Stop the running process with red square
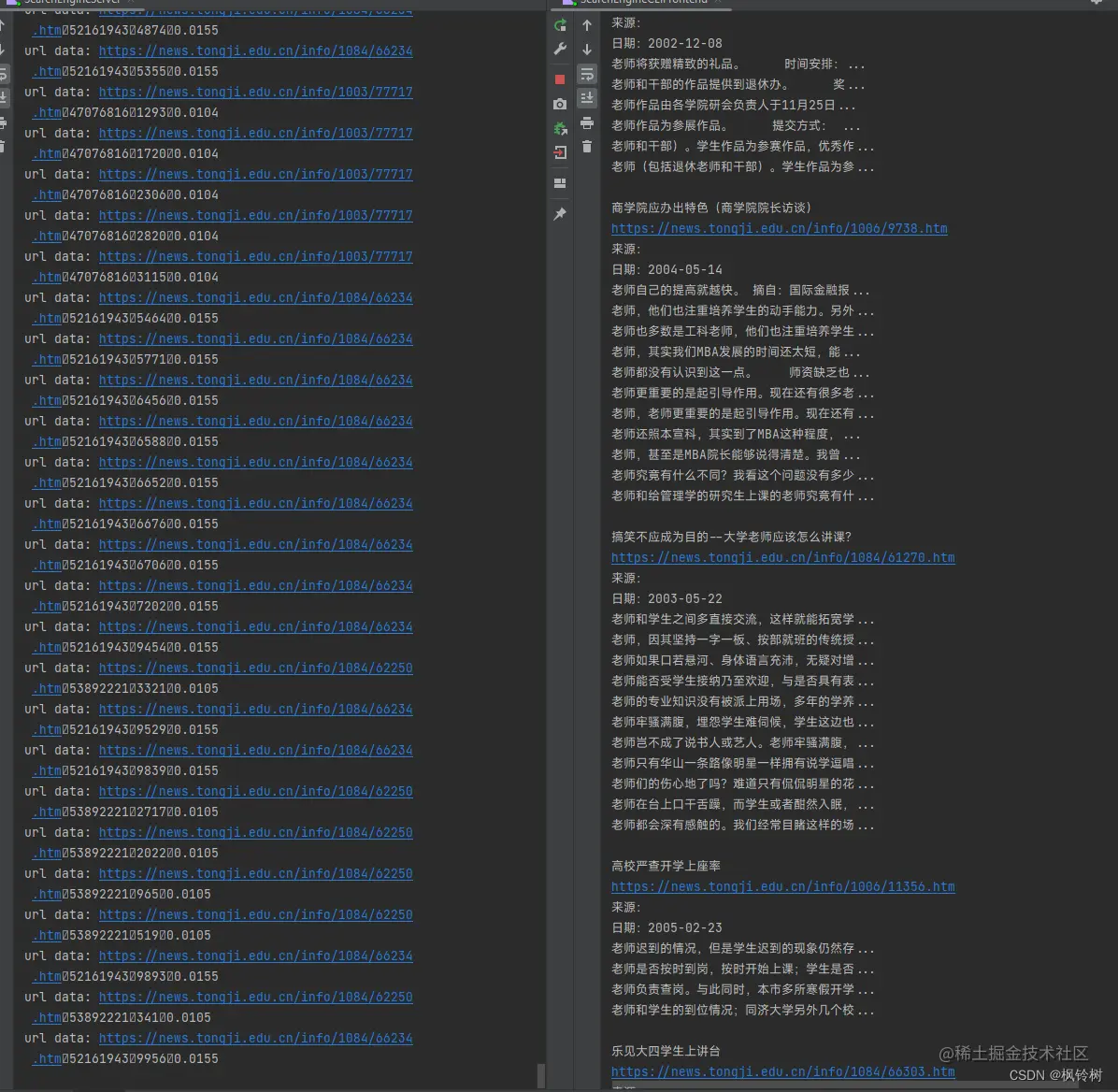Viewport: 1118px width, 1092px height. pos(560,79)
